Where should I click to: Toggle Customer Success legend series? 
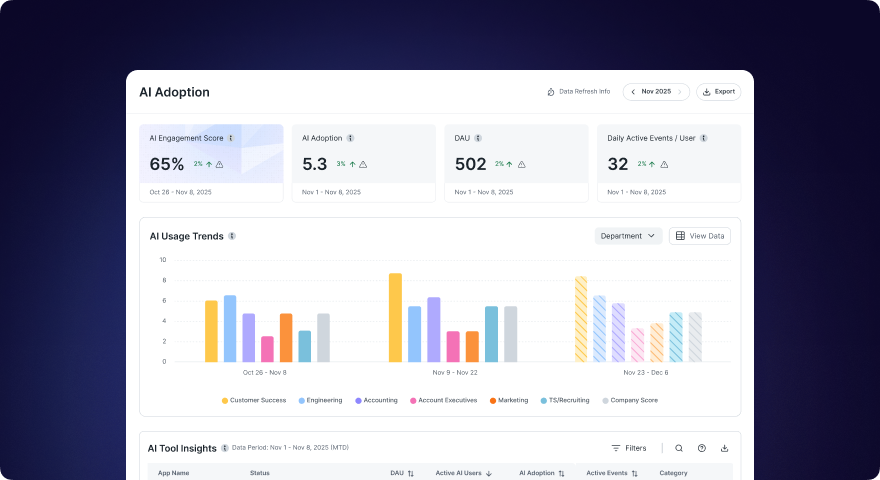point(254,400)
